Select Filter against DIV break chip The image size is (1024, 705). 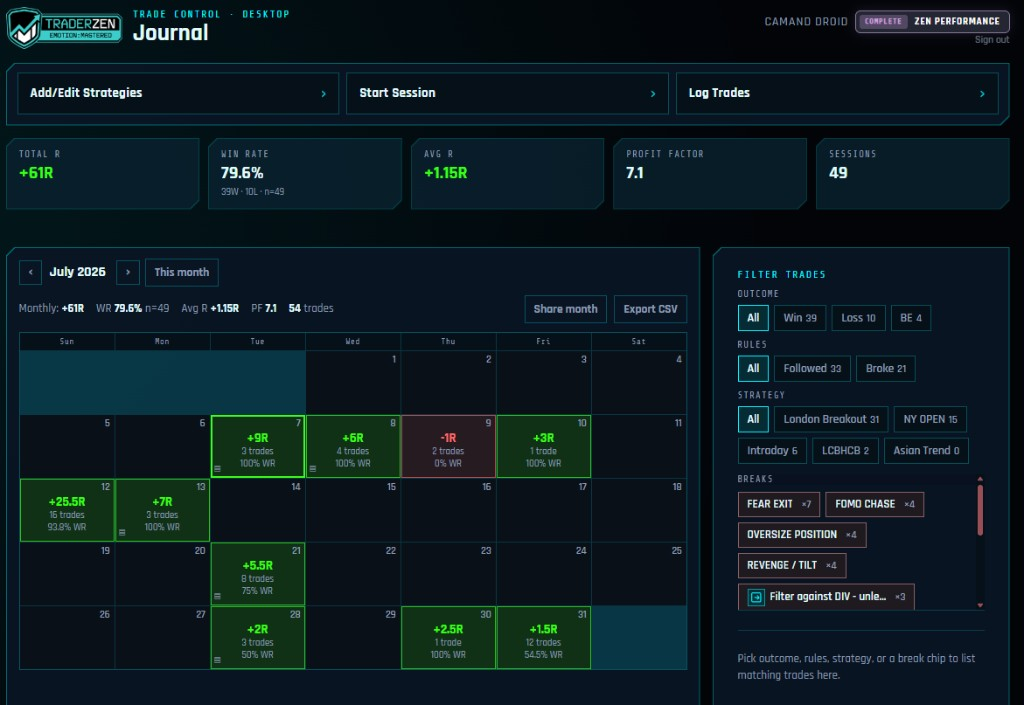[826, 597]
